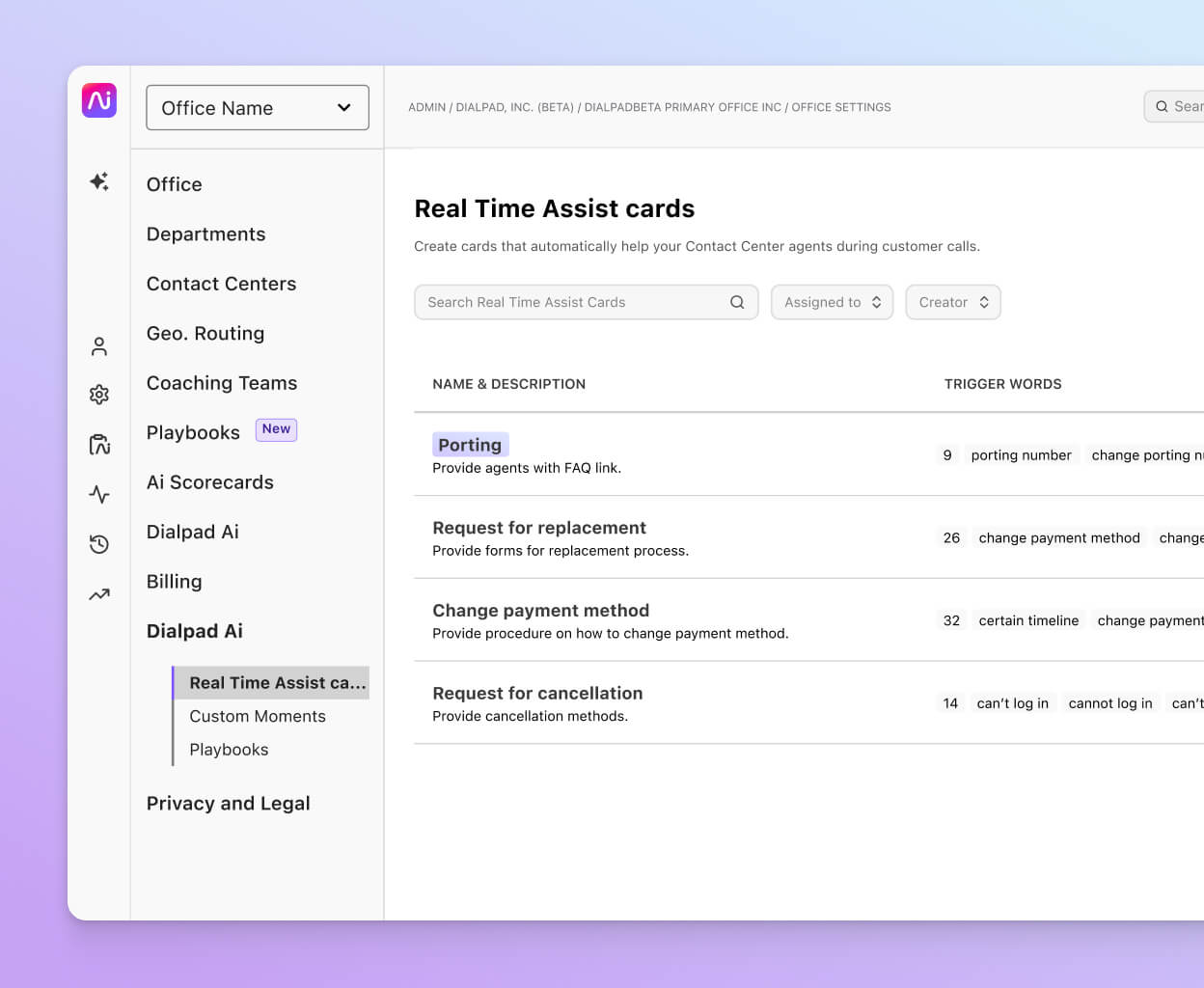Select the Ai Playbooks clipboard icon
Image resolution: width=1204 pixels, height=988 pixels.
pyautogui.click(x=98, y=444)
